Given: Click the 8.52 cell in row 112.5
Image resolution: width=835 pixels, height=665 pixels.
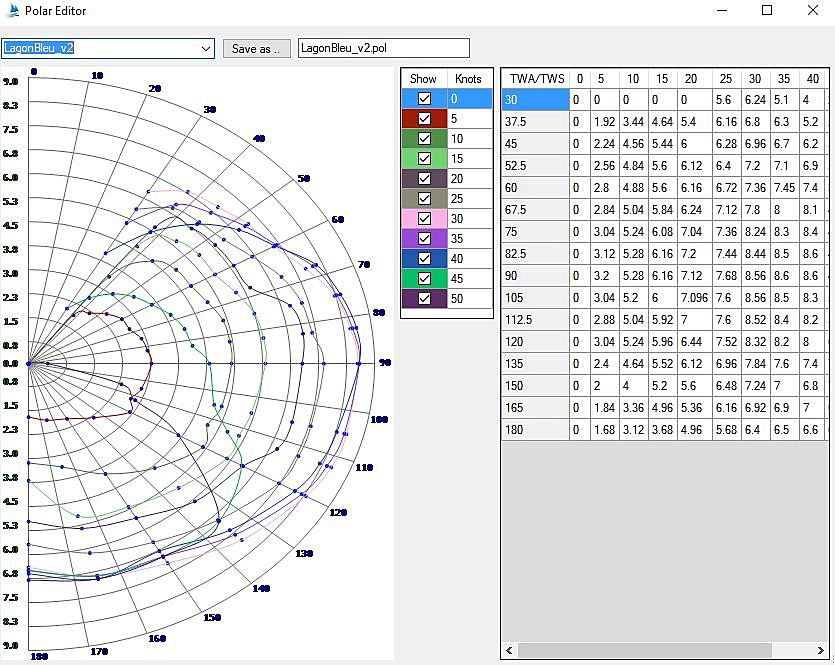Looking at the screenshot, I should pos(756,319).
